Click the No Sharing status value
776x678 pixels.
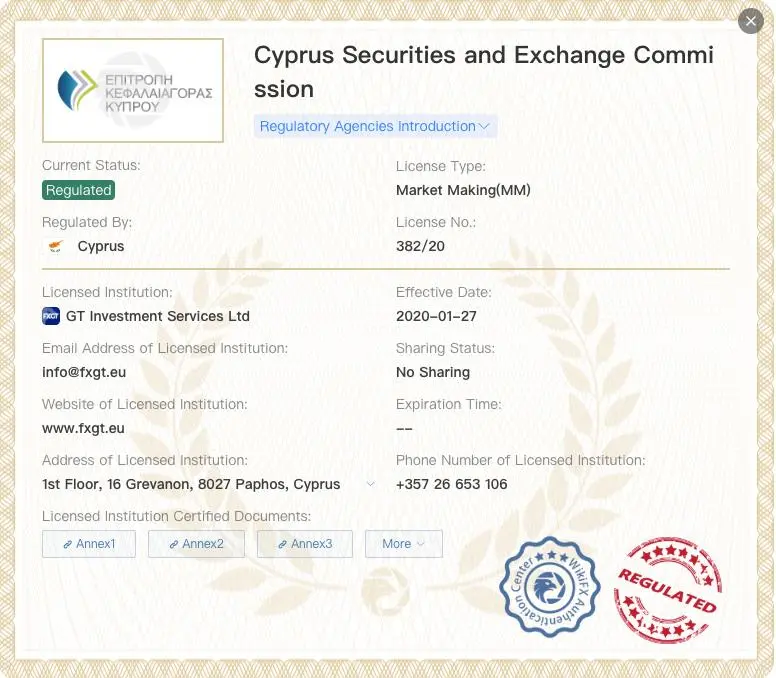click(x=433, y=372)
